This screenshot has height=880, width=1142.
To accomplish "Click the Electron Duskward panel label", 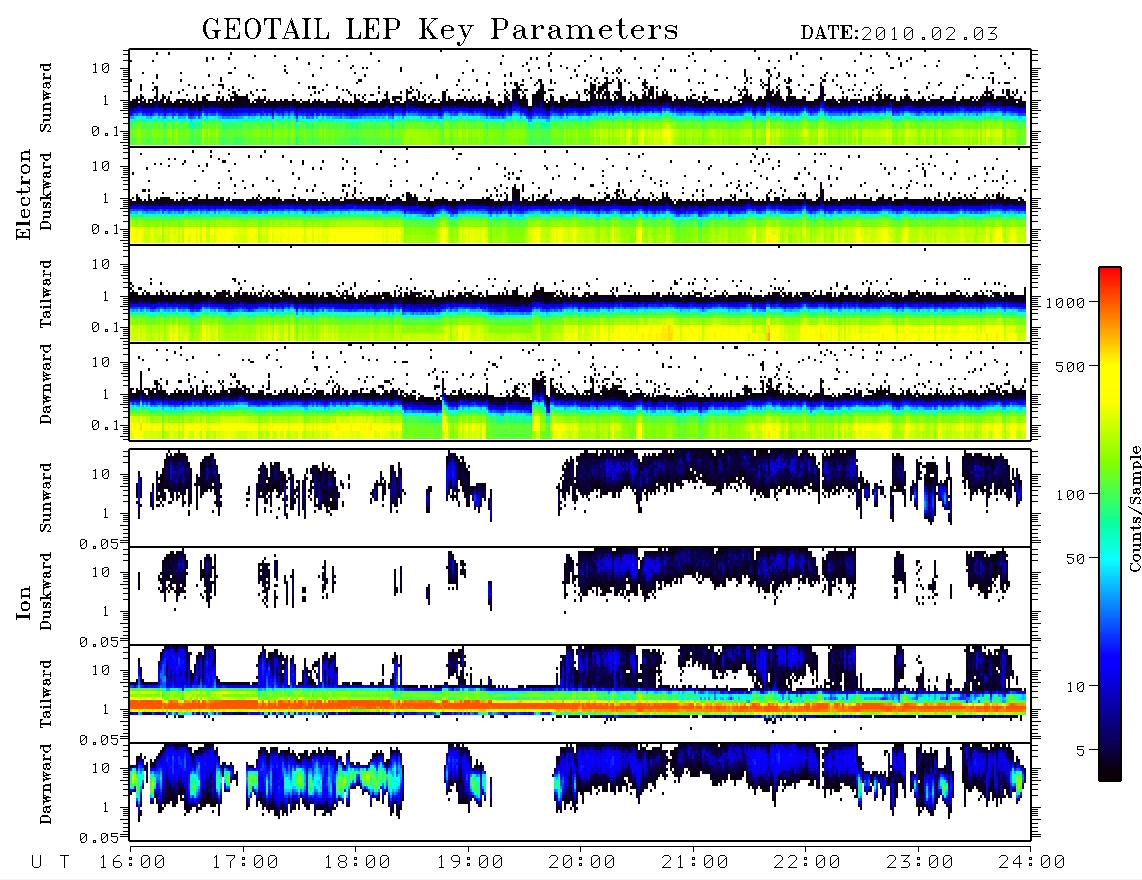I will coord(46,191).
